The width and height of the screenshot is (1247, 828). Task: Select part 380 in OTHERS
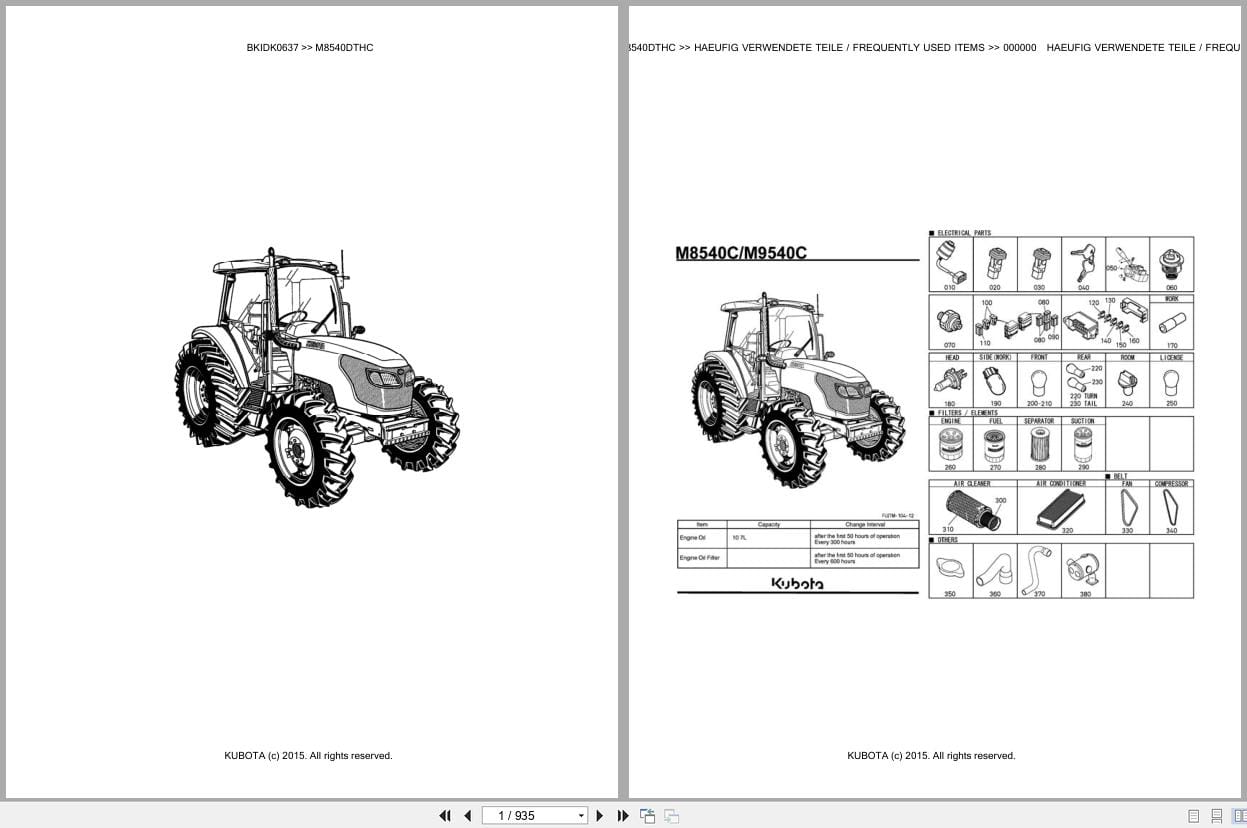tap(1083, 571)
